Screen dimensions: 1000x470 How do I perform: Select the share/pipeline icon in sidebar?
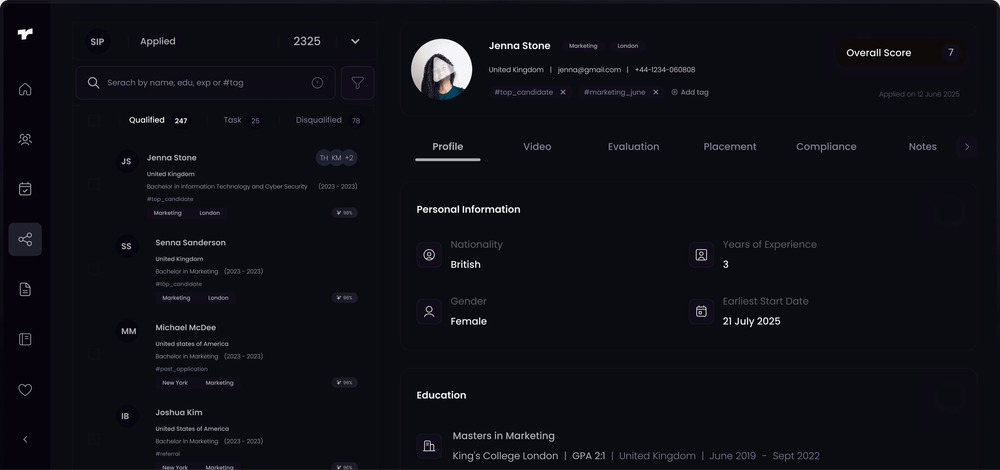(25, 239)
